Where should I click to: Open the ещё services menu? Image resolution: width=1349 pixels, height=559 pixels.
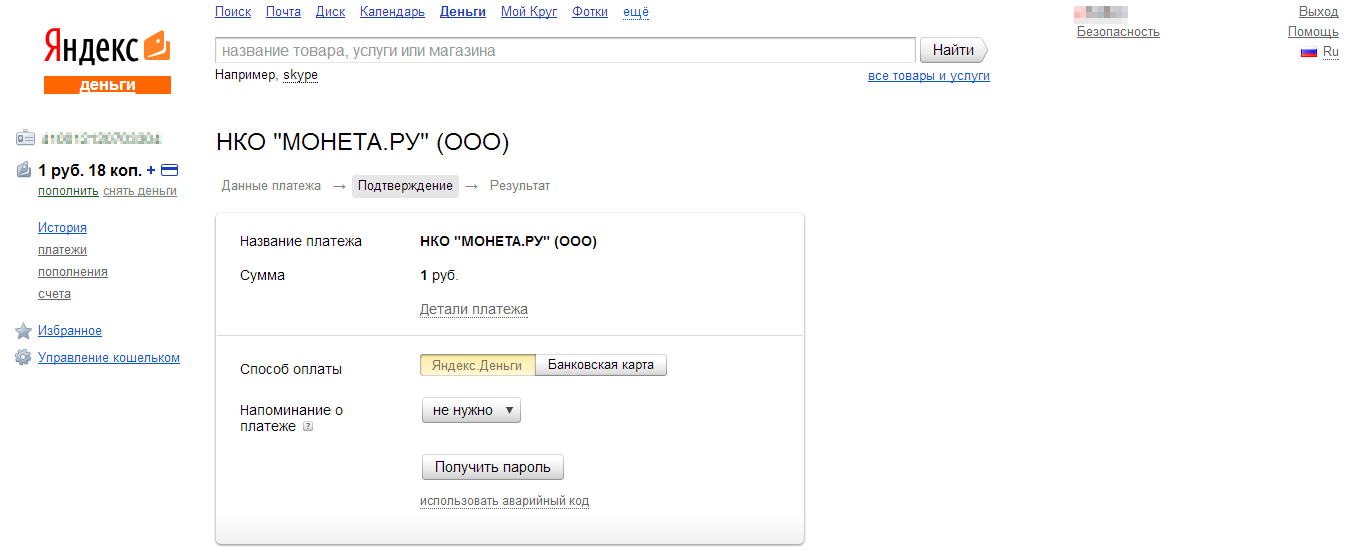636,12
